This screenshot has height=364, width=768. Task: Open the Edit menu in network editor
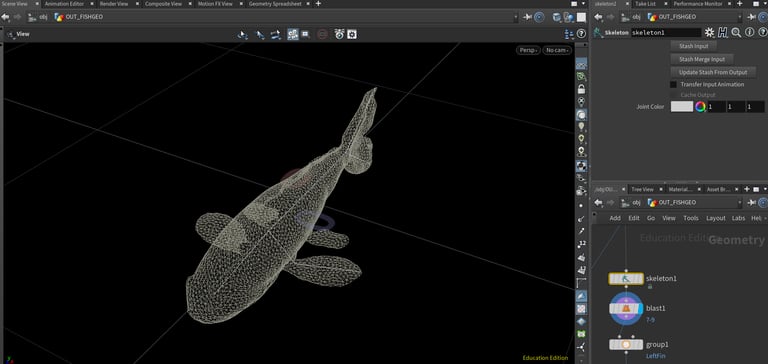(634, 218)
